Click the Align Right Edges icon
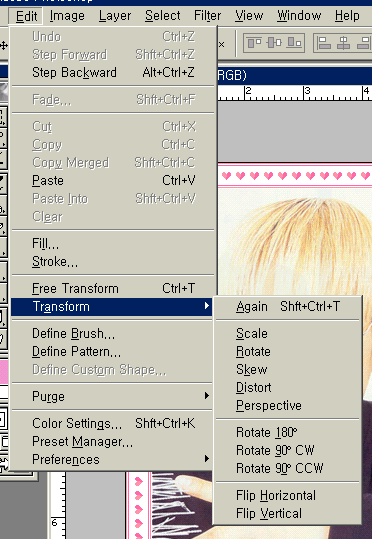Viewport: 372px width, 539px height. 364,43
